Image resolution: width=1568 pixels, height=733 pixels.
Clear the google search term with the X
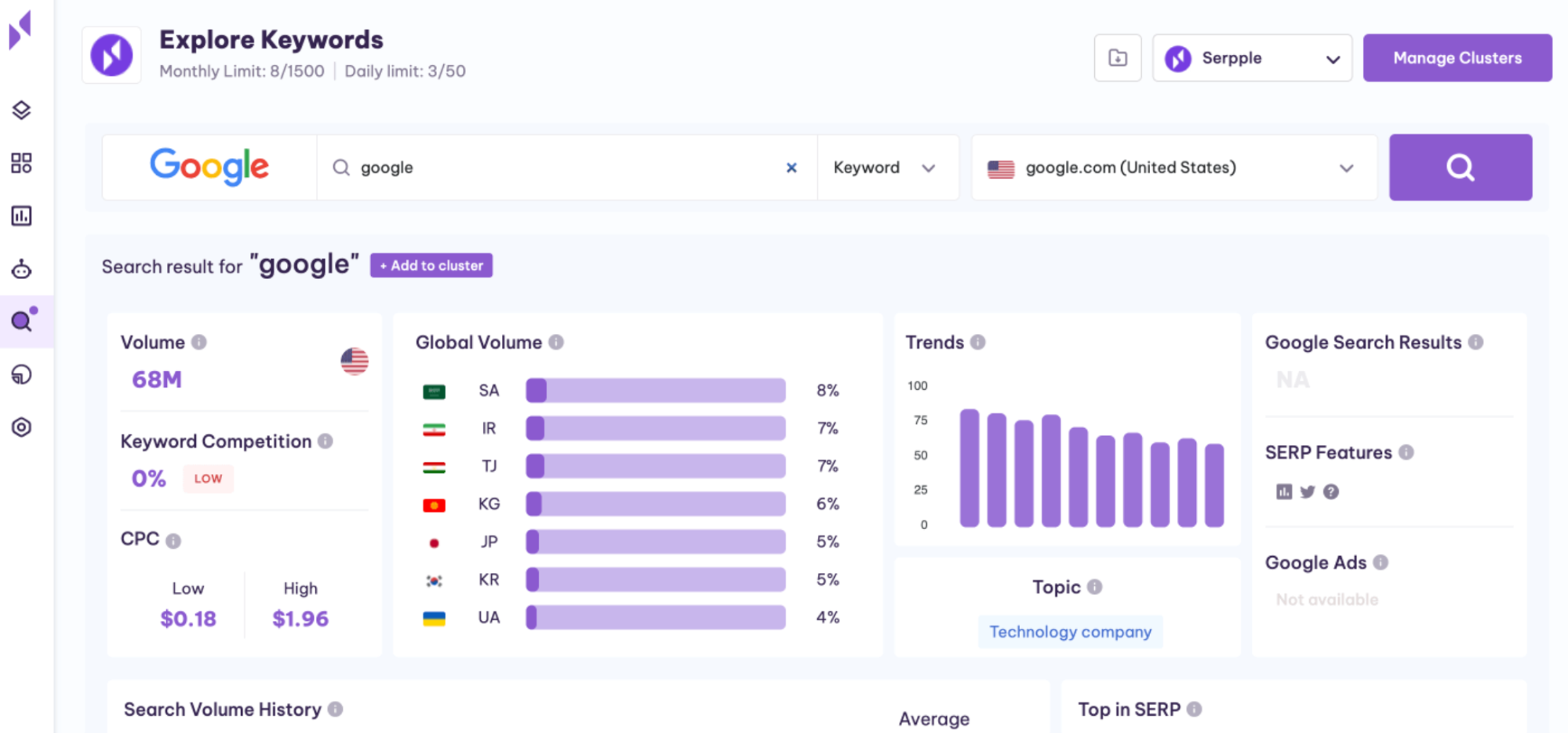pos(791,168)
